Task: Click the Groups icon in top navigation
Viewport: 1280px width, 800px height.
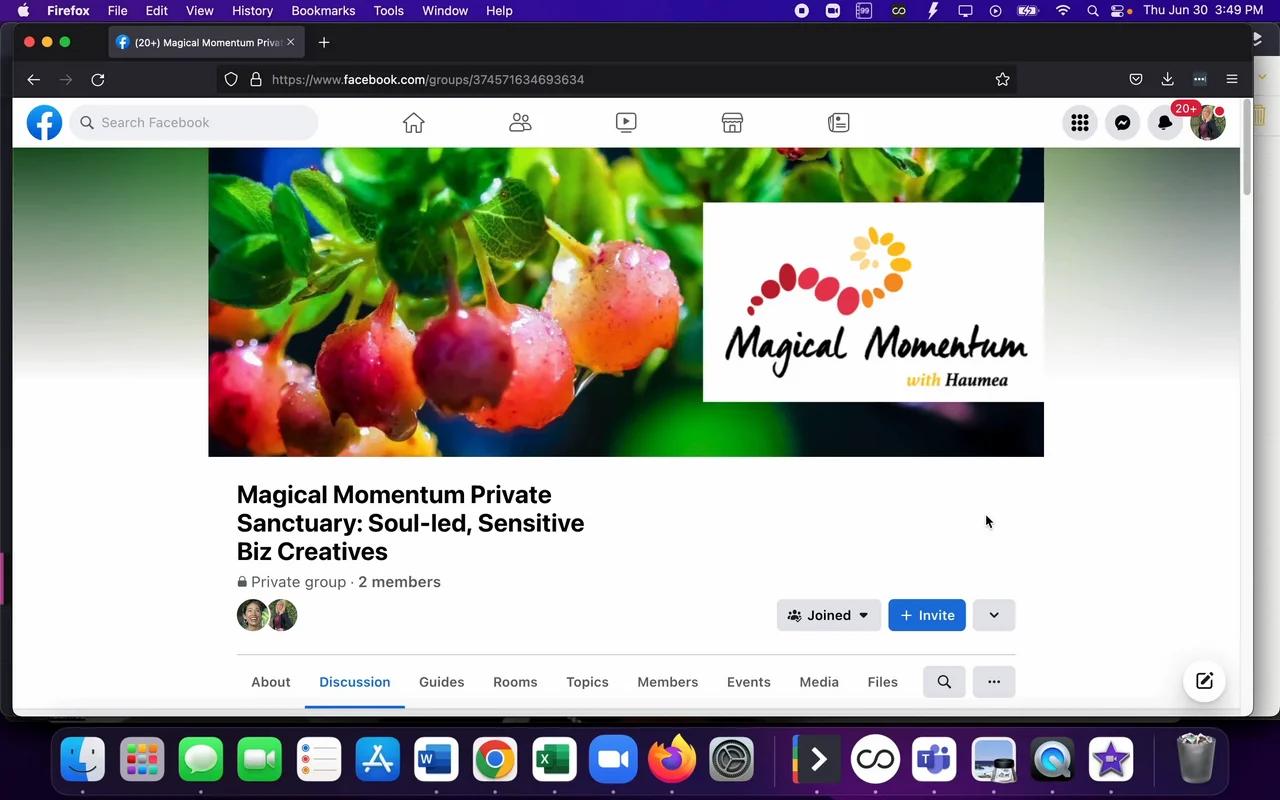Action: 519,122
